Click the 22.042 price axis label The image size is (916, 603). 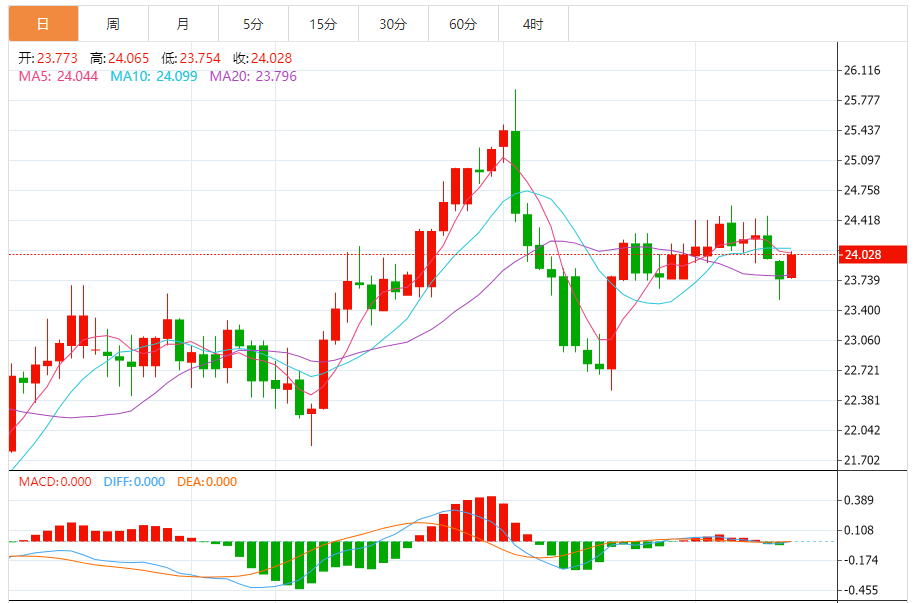tap(862, 431)
